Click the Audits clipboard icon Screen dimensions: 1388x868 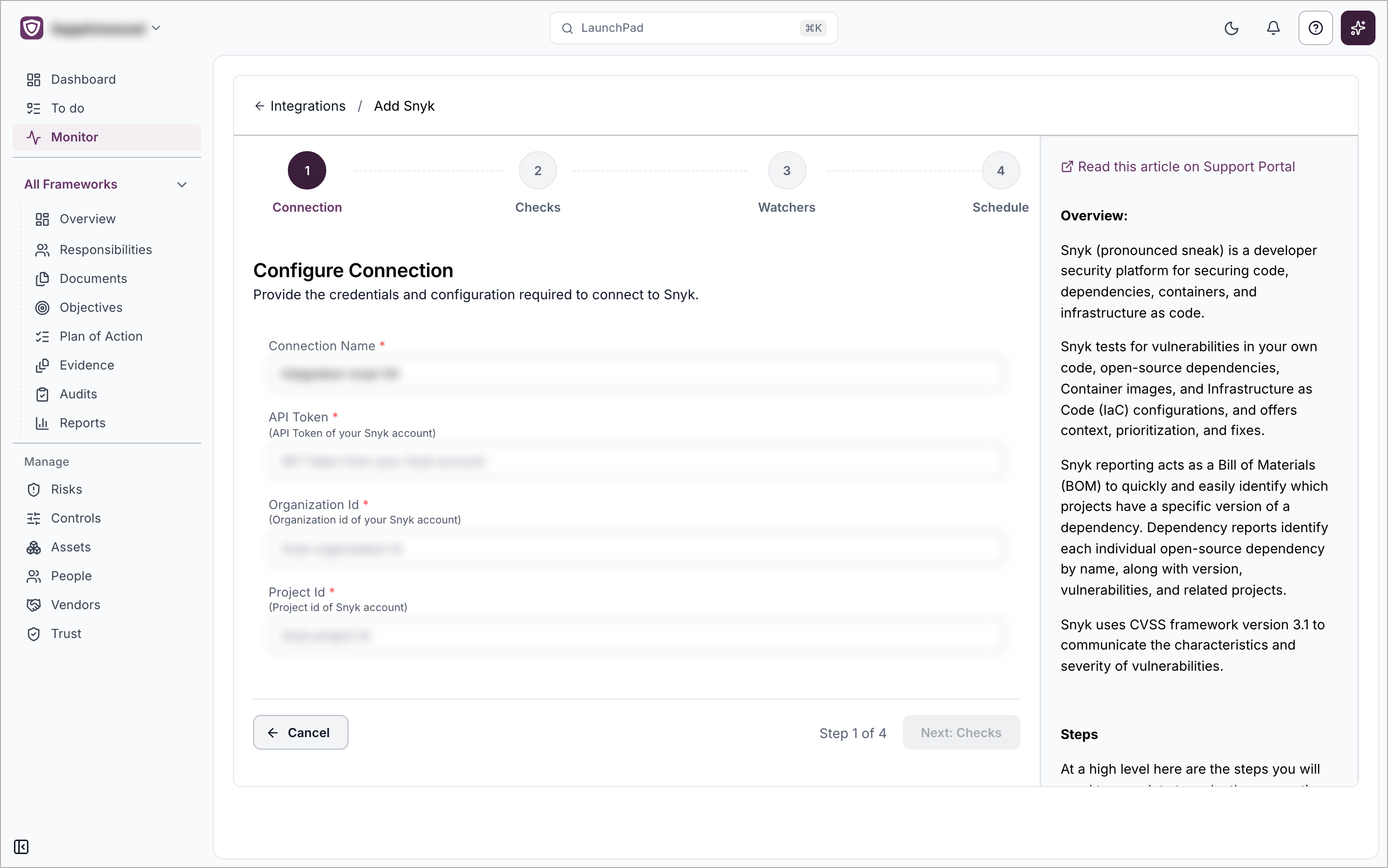42,394
